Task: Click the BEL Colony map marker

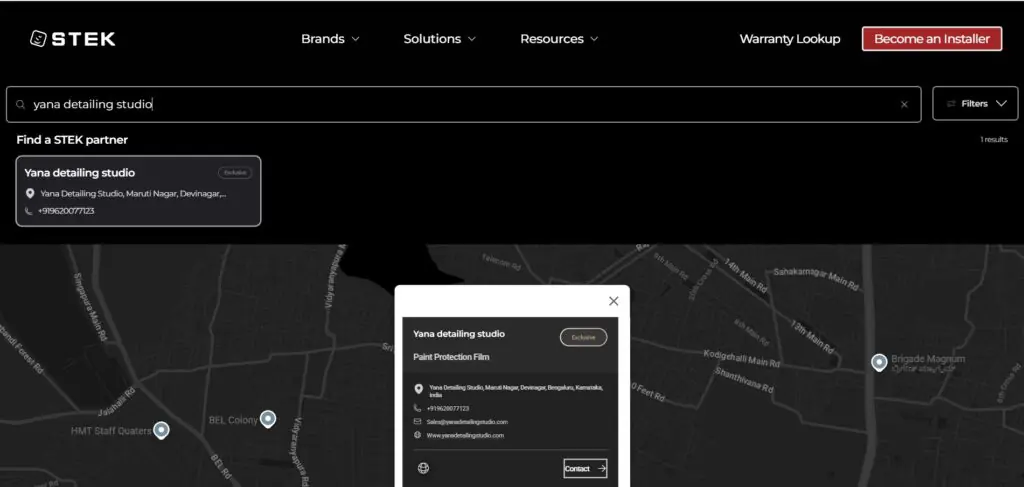Action: (x=268, y=419)
